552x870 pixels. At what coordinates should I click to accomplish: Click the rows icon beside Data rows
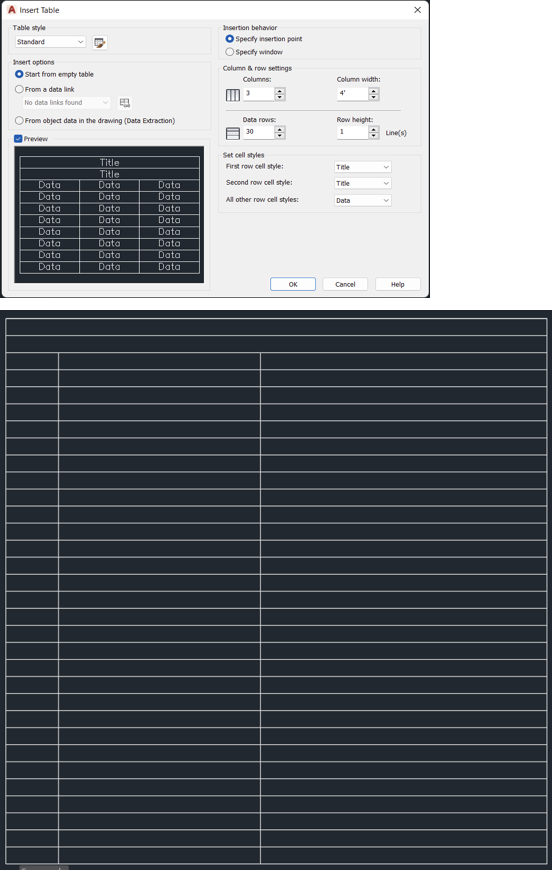(233, 133)
